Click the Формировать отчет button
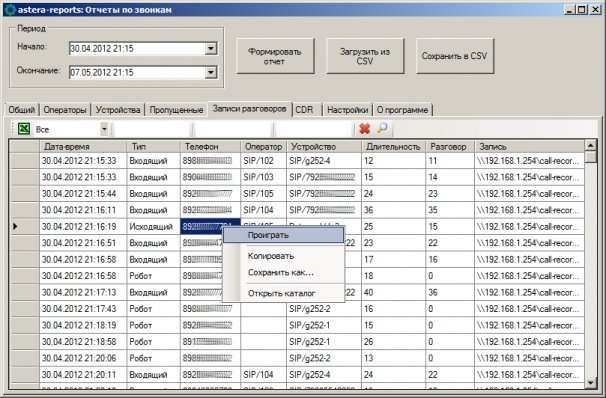 (275, 56)
